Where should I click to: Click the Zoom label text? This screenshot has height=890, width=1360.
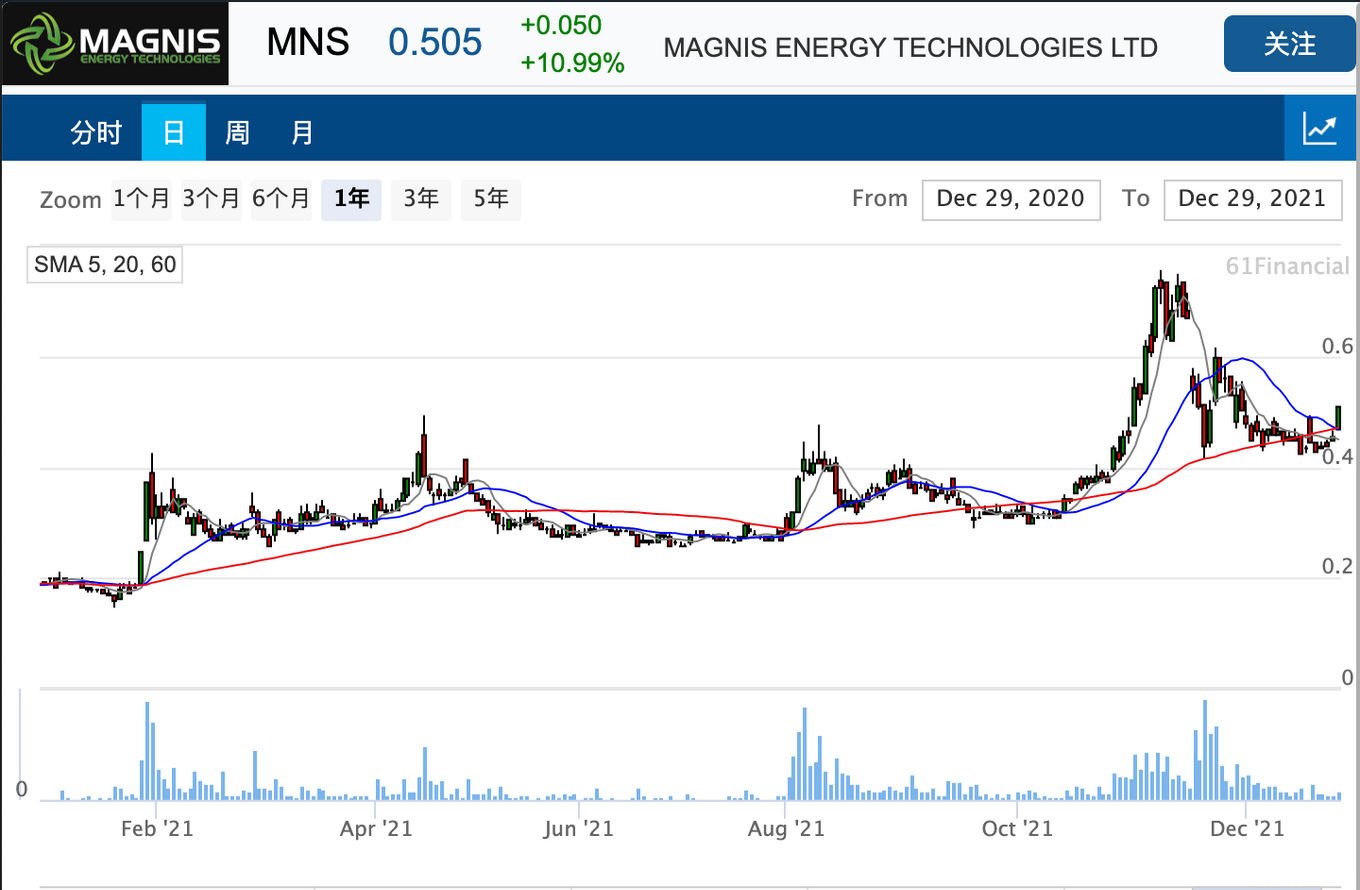(x=71, y=200)
